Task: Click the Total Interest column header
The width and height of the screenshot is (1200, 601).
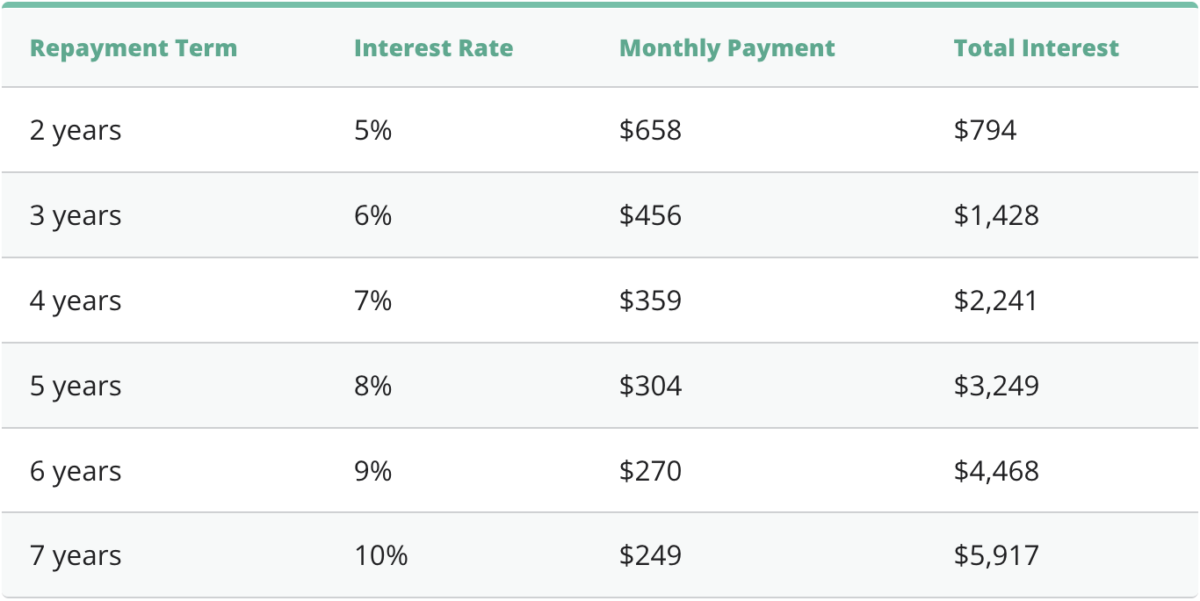Action: coord(1036,48)
